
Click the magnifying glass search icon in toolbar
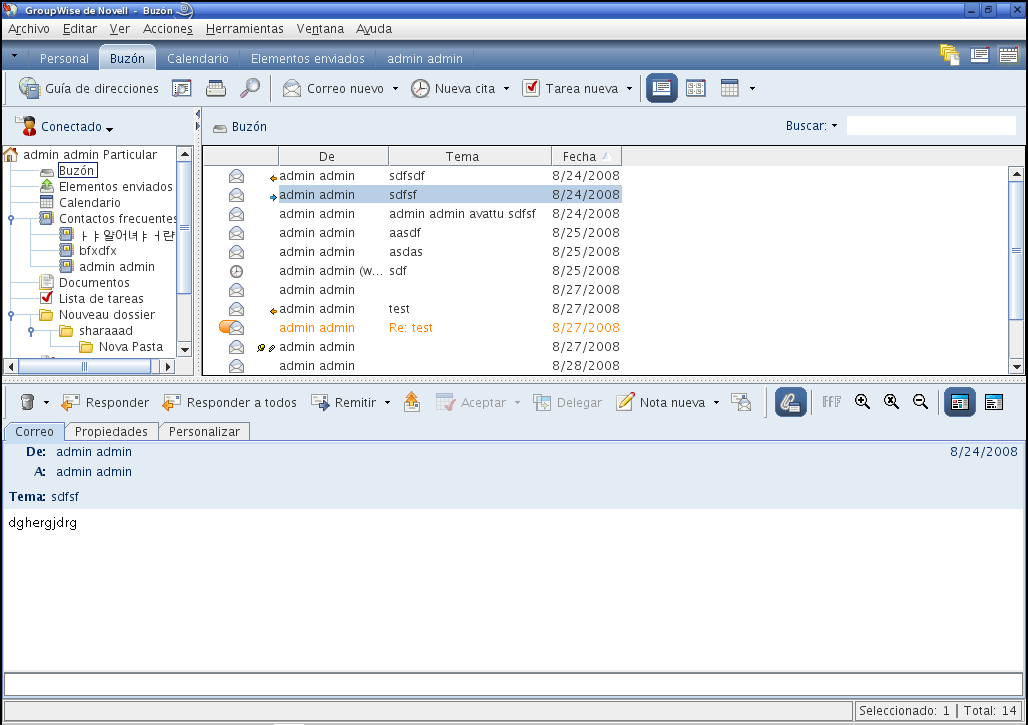250,88
